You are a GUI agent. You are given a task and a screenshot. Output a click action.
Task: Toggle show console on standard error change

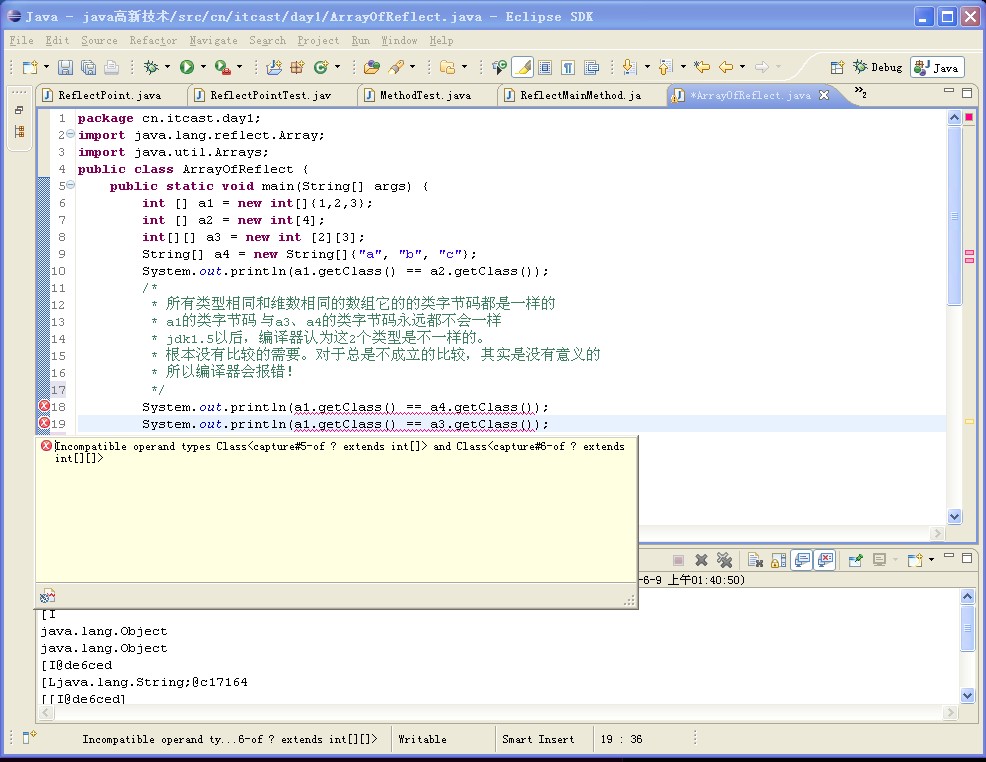pos(825,560)
